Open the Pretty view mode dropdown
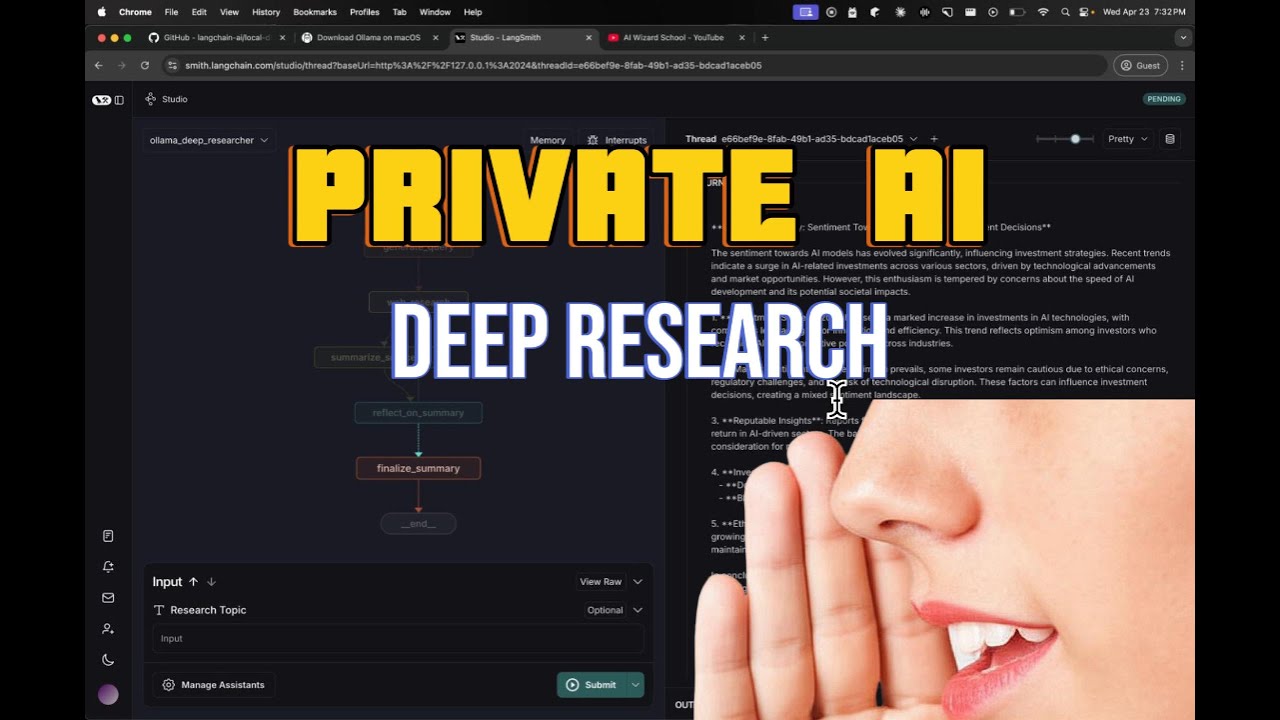This screenshot has width=1280, height=720. point(1128,139)
